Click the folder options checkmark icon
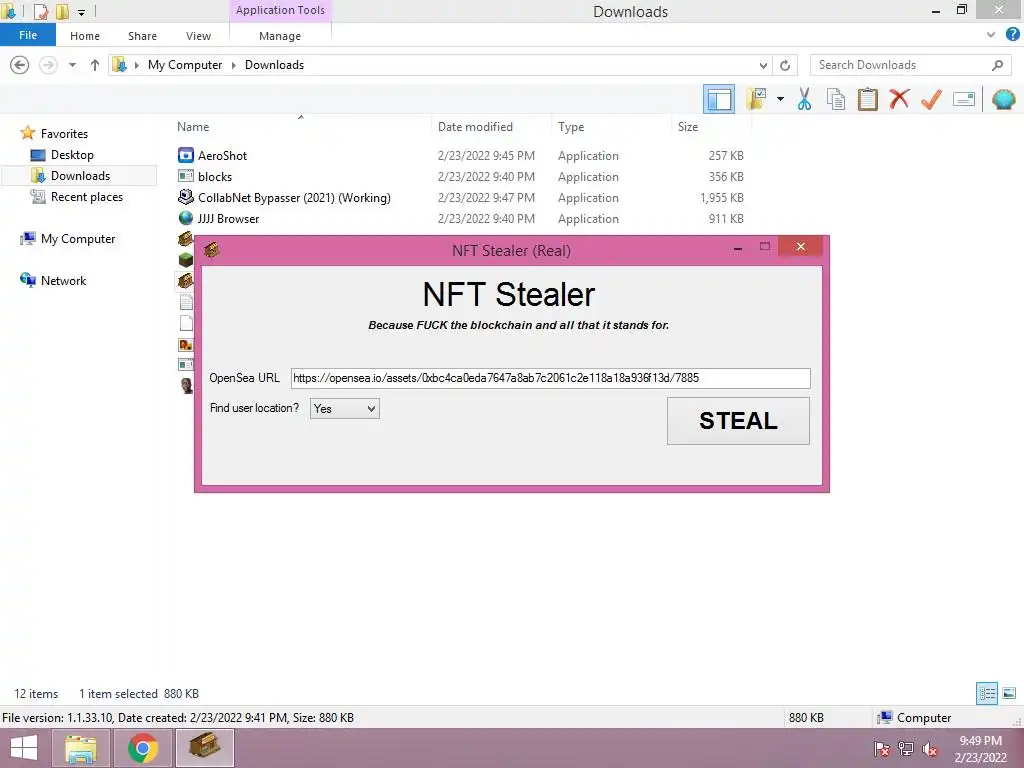 [757, 99]
